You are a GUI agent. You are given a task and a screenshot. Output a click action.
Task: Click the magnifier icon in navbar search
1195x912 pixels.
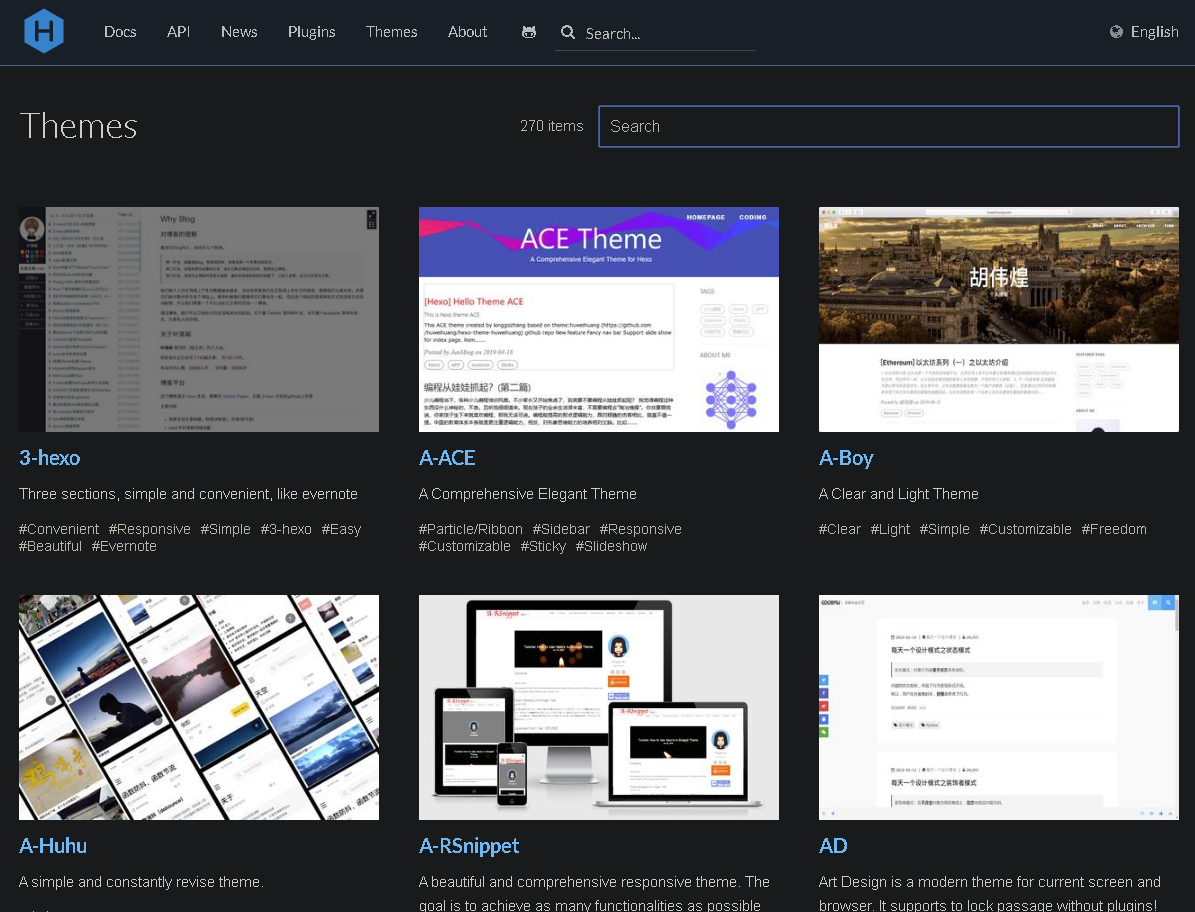(568, 33)
